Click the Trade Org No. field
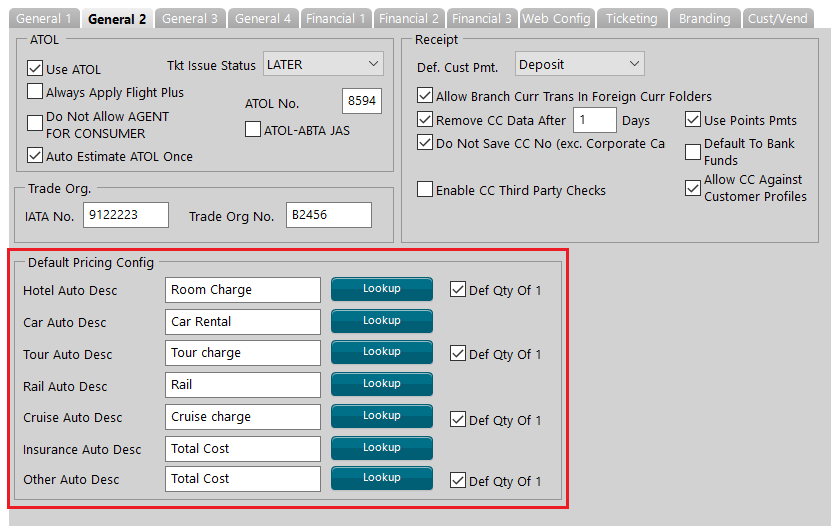Viewport: 836px width, 526px height. 329,215
